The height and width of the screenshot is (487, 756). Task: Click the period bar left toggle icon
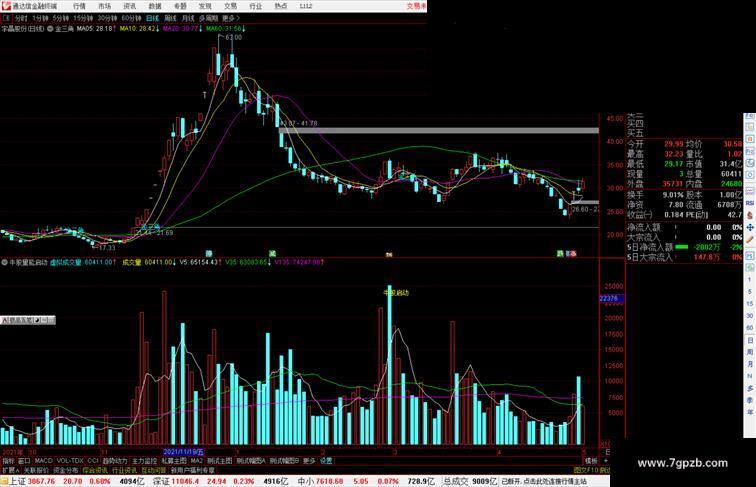coord(6,18)
